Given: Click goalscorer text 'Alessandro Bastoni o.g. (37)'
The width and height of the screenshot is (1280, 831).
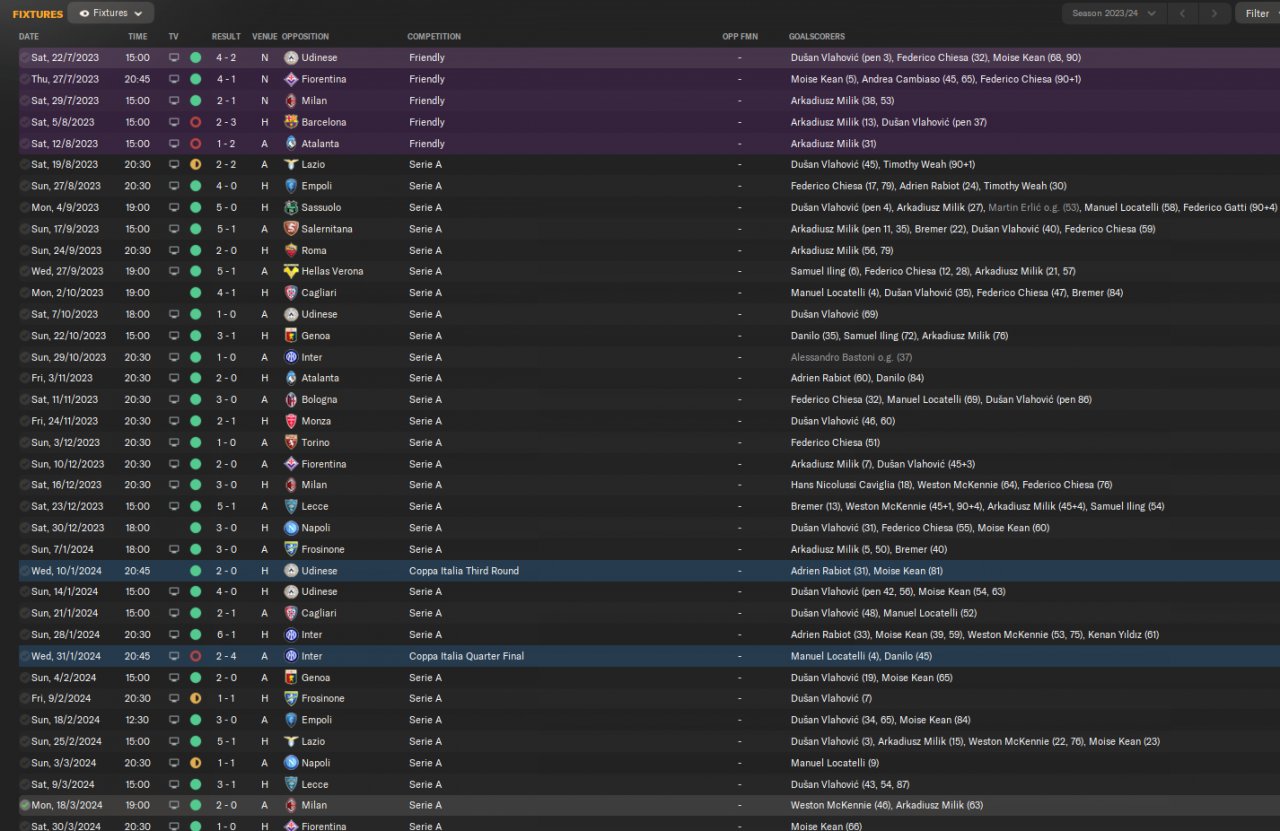Looking at the screenshot, I should click(851, 357).
